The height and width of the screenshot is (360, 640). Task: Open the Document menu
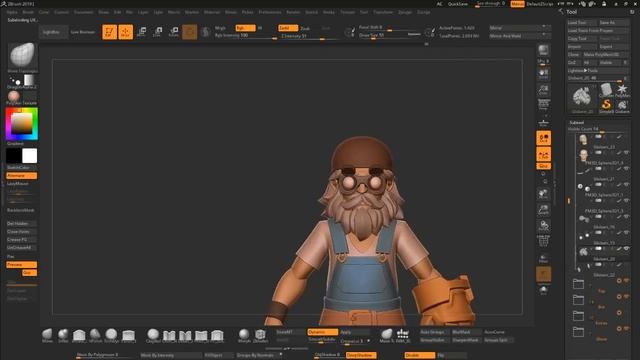pyautogui.click(x=83, y=12)
